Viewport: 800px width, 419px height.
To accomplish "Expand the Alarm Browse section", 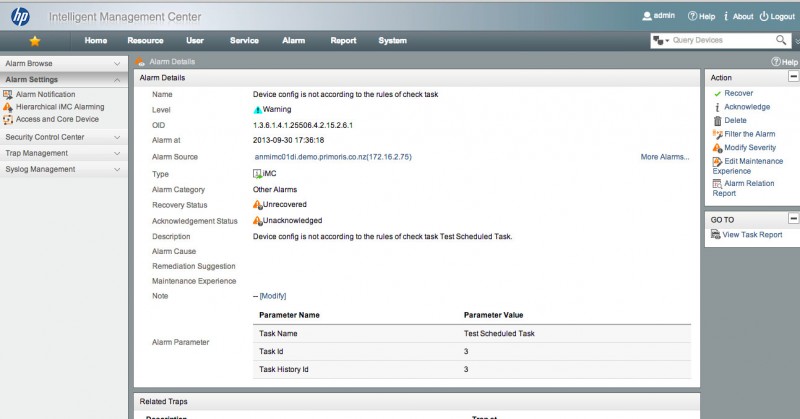I will click(117, 64).
